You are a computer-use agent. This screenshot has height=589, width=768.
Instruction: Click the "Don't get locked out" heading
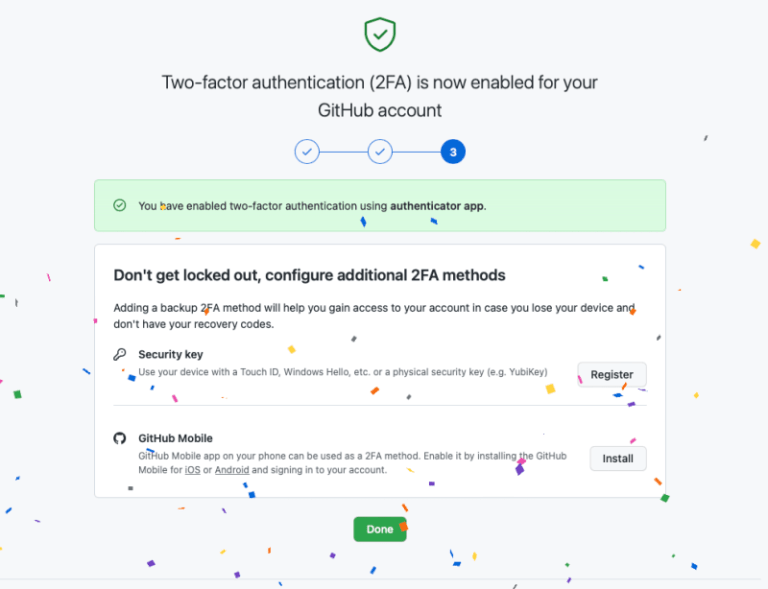pos(309,275)
